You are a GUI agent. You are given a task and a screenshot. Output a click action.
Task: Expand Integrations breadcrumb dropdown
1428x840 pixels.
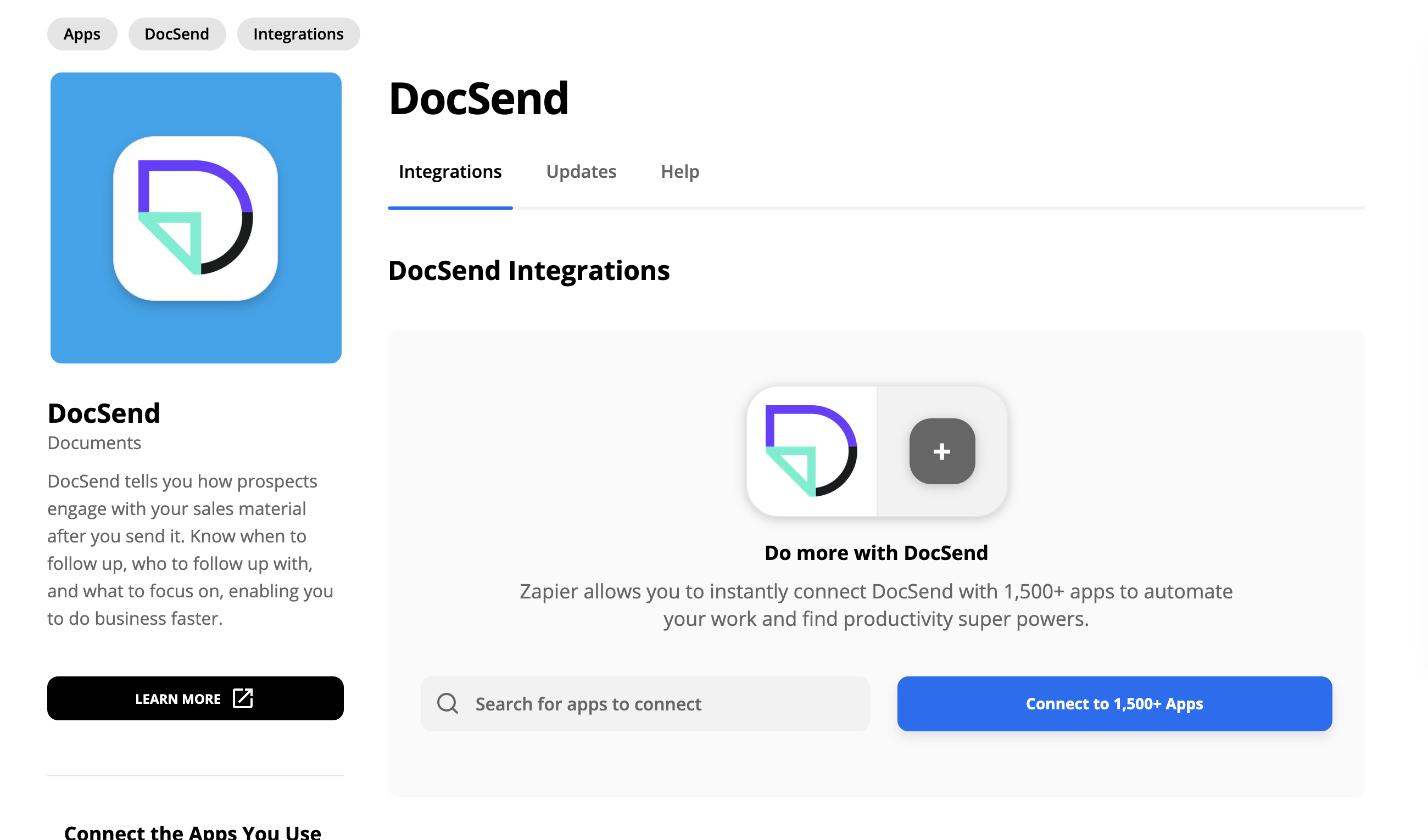[299, 34]
